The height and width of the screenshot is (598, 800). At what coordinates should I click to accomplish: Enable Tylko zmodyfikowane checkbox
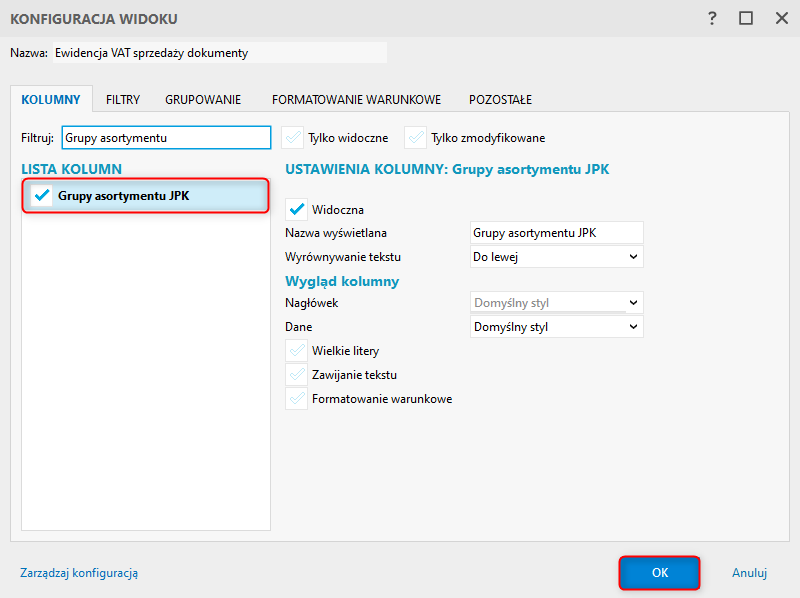coord(415,137)
